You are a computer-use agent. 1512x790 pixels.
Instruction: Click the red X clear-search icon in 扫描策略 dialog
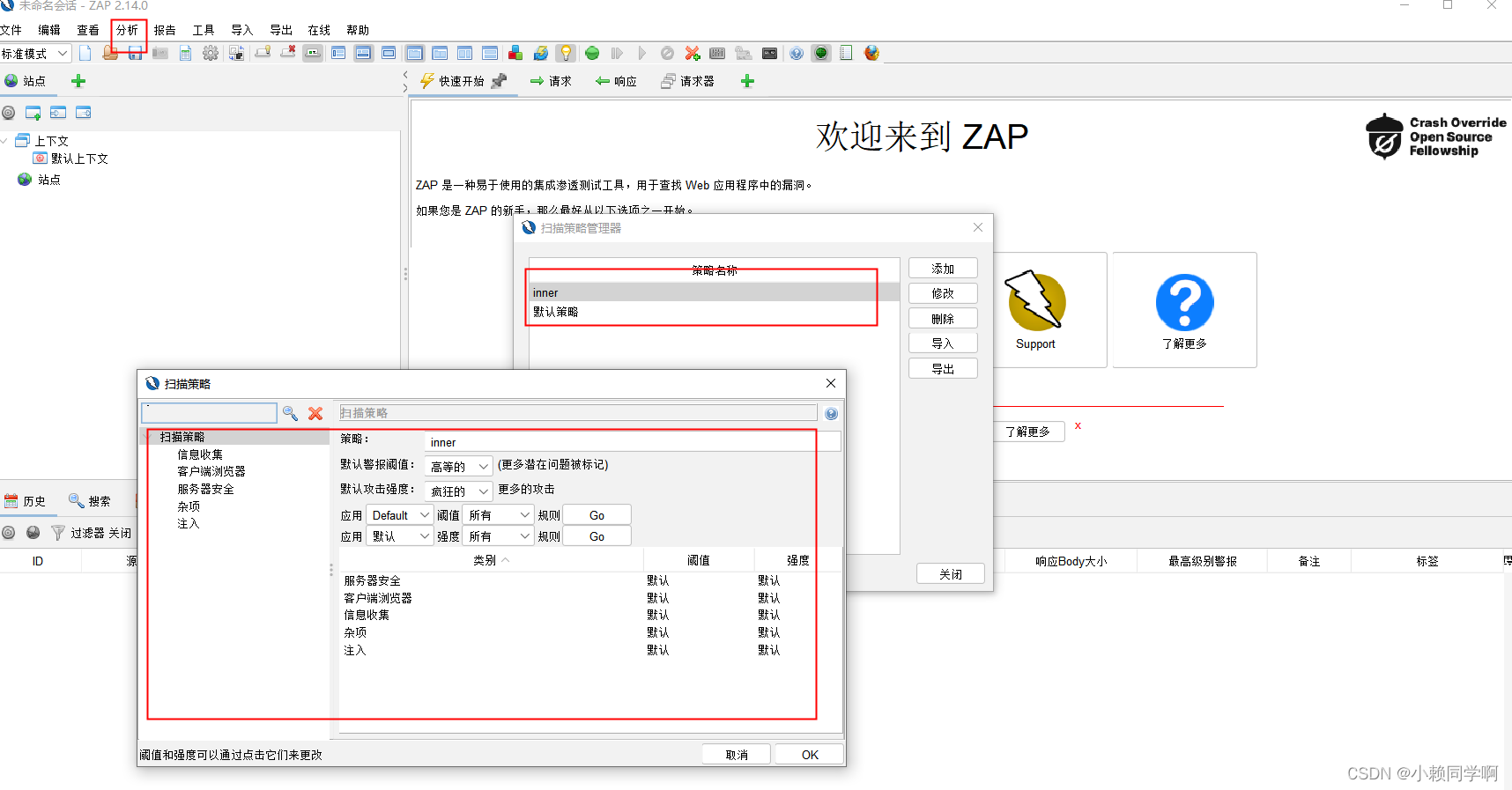pos(315,413)
